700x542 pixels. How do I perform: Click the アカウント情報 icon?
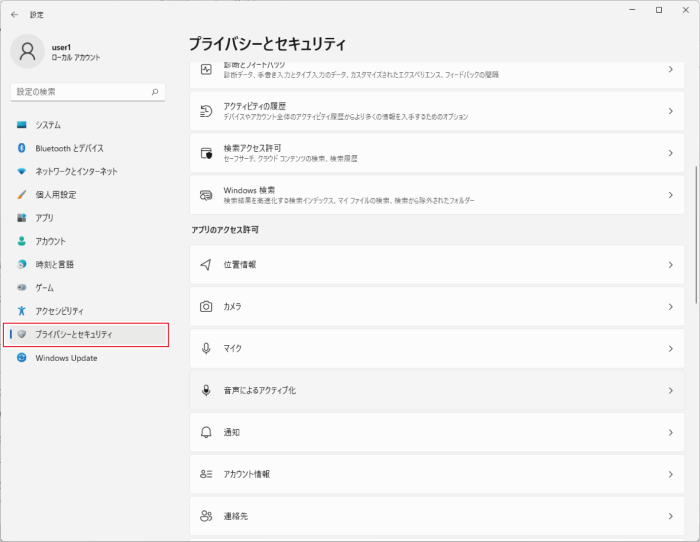coord(206,474)
